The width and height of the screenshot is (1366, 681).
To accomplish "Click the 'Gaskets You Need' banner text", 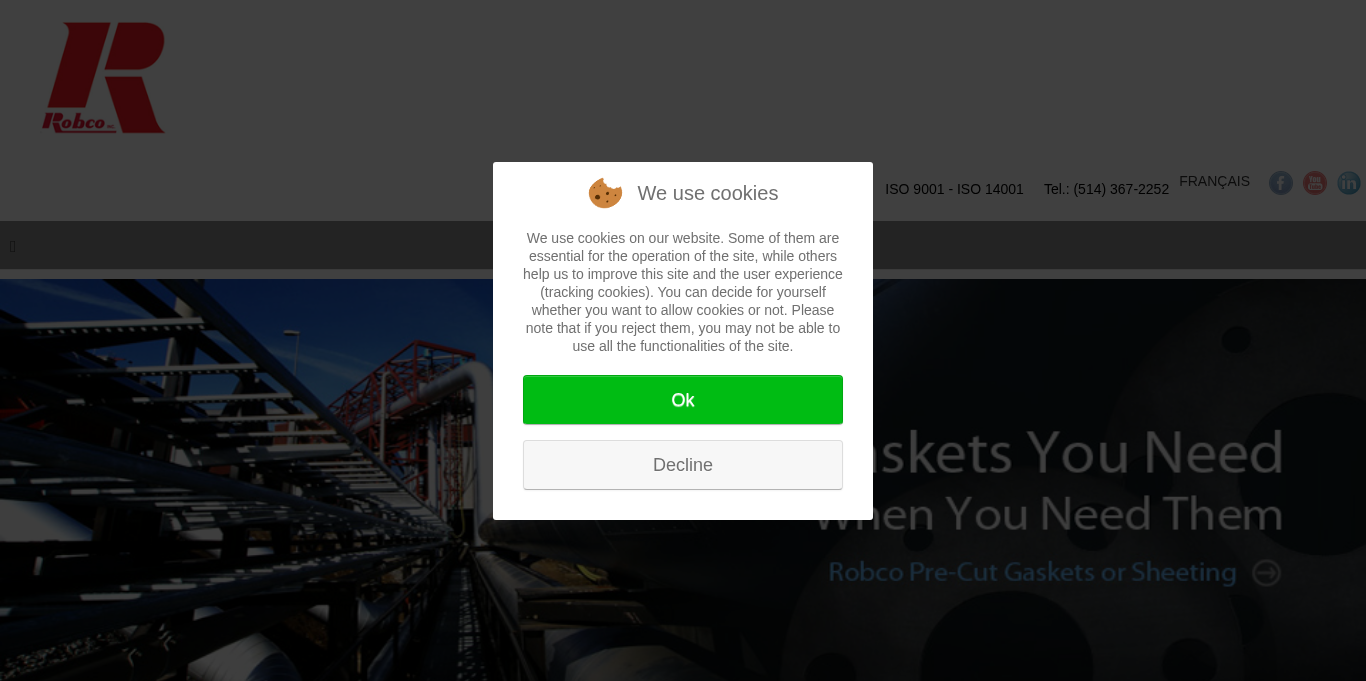I will (x=1078, y=452).
